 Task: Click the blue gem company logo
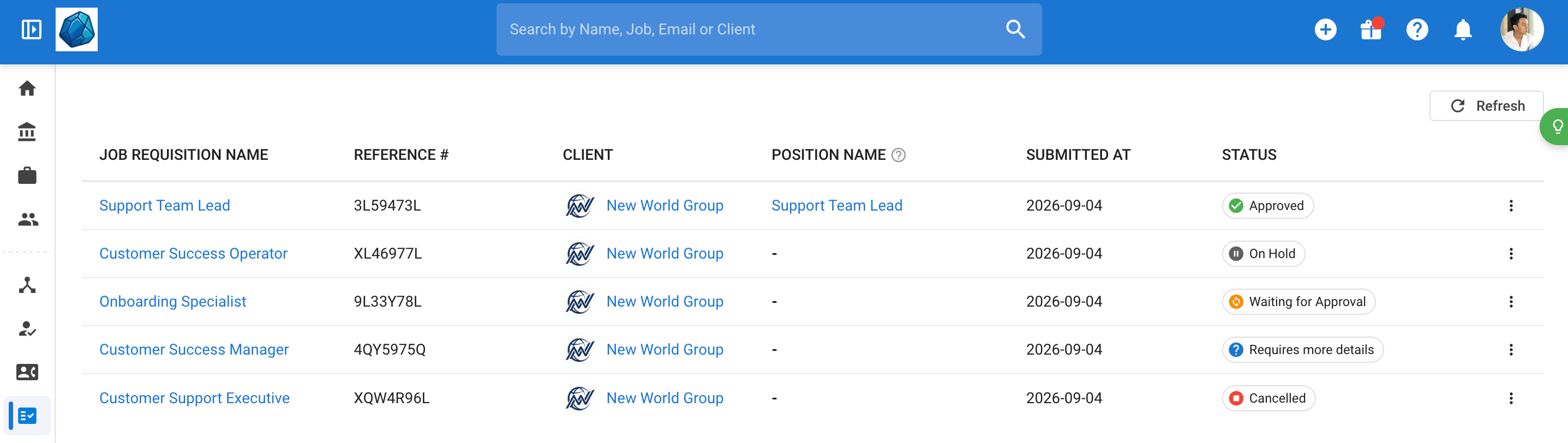pyautogui.click(x=77, y=29)
